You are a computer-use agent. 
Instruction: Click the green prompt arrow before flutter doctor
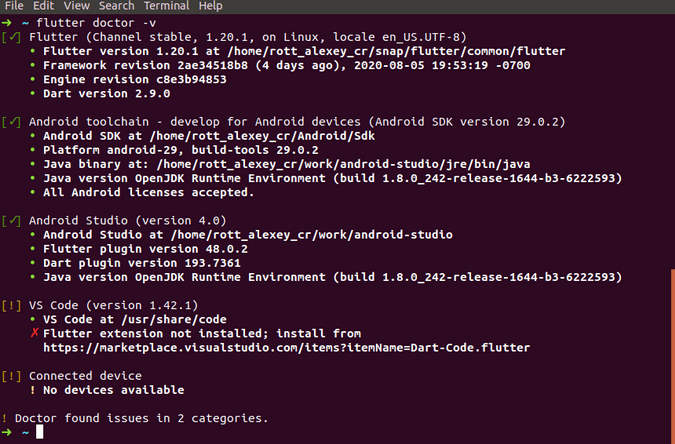click(x=8, y=21)
